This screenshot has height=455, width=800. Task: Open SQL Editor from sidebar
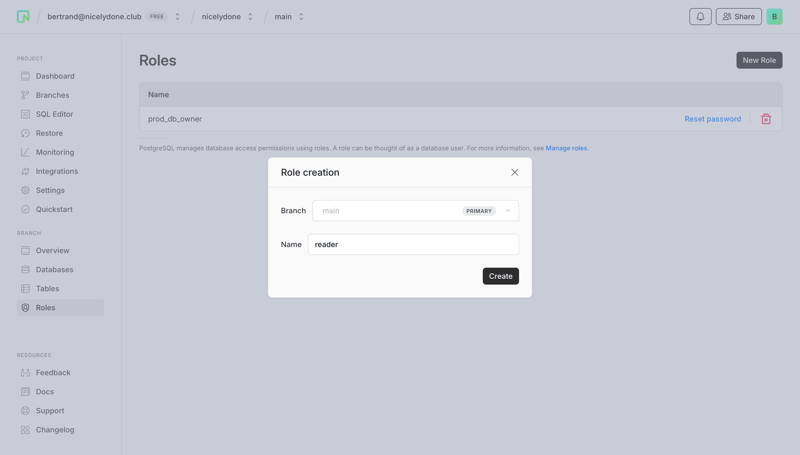point(55,114)
